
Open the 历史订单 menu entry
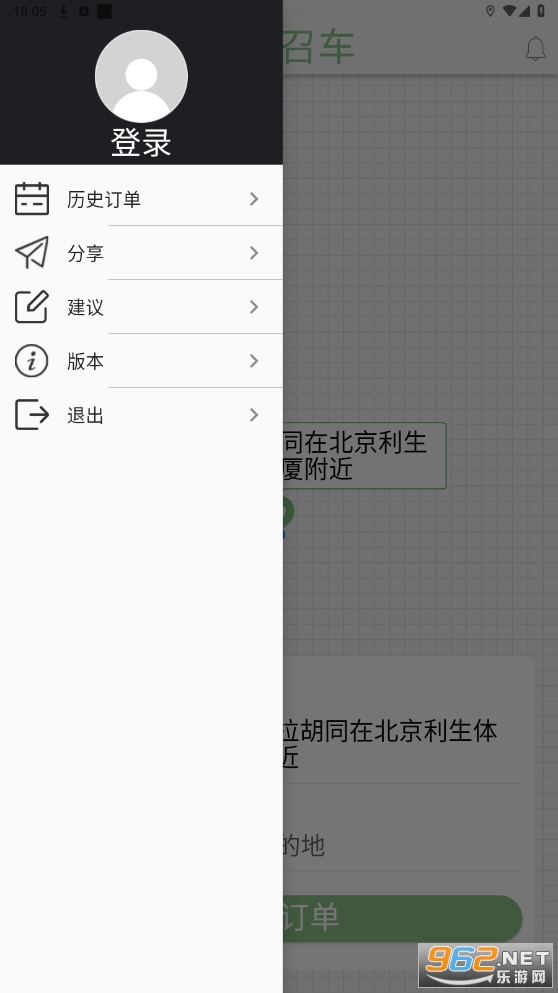point(141,199)
